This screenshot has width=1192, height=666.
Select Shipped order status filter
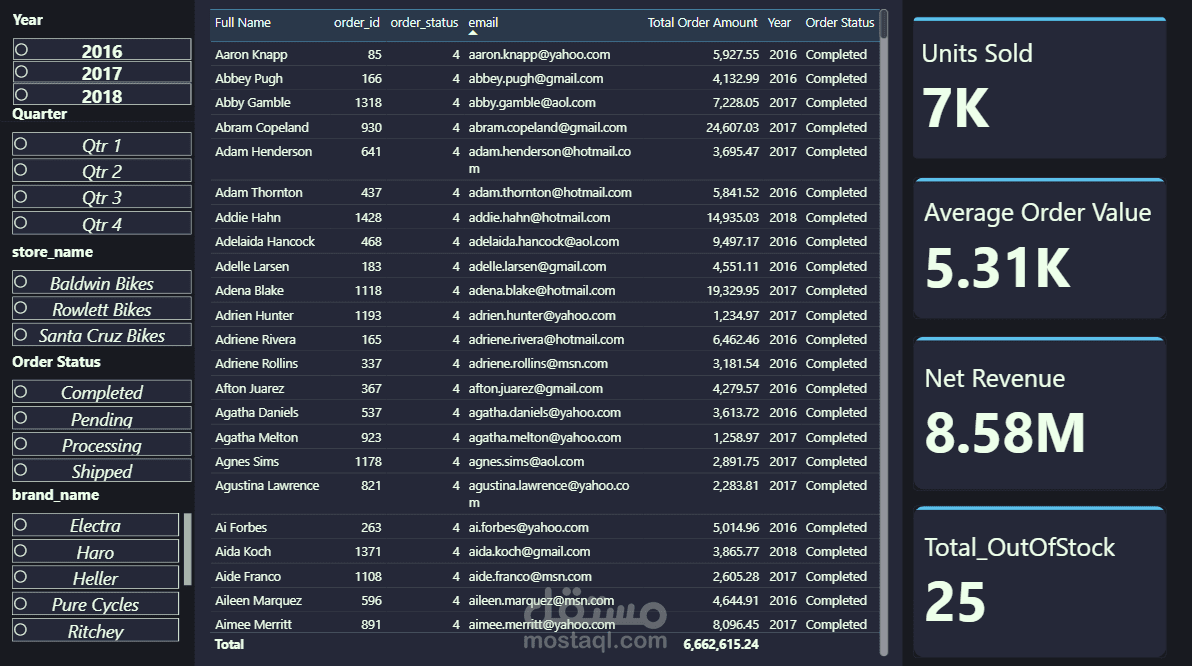tap(102, 471)
